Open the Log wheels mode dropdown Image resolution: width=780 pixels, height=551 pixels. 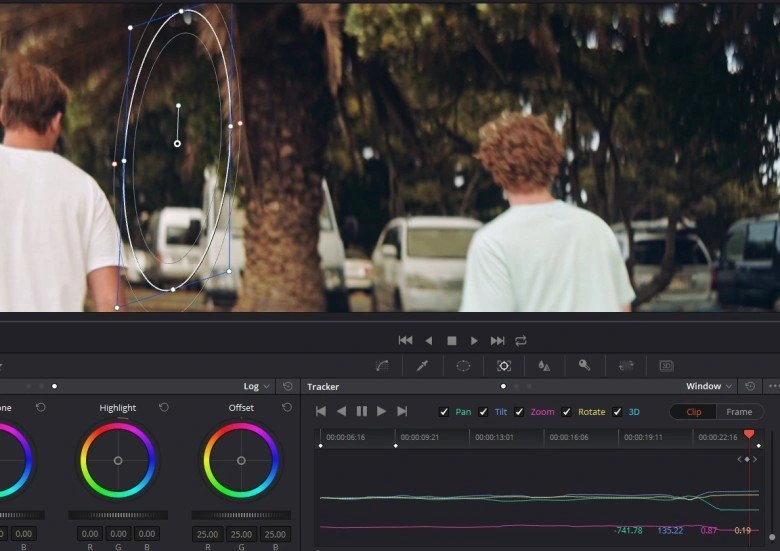click(x=256, y=386)
